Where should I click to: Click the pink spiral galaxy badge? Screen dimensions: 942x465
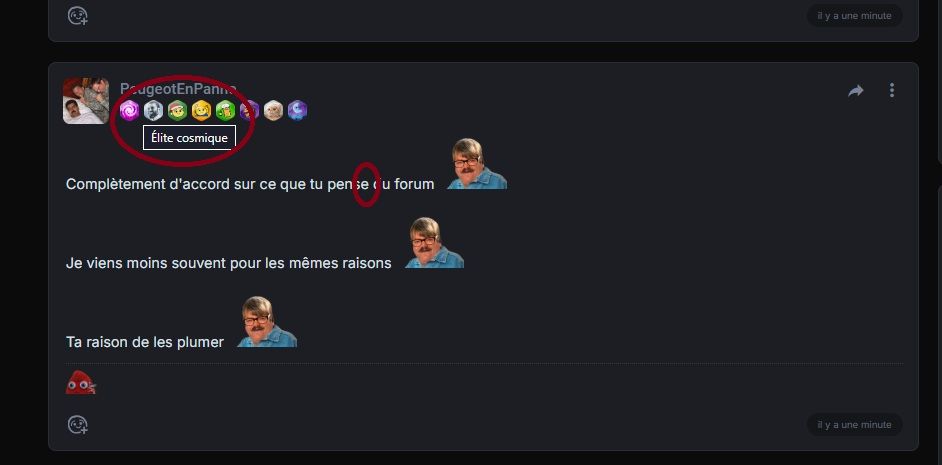pos(129,111)
